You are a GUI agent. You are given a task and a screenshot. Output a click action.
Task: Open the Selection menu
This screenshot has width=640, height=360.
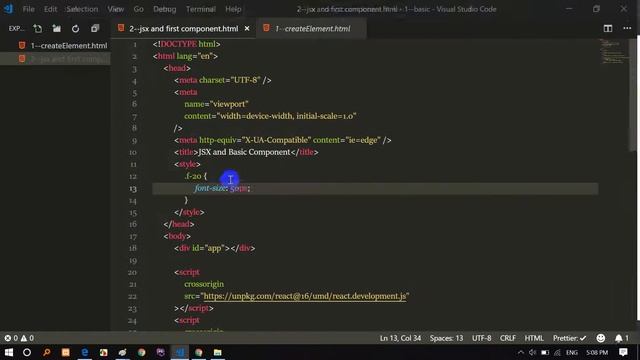click(x=82, y=9)
